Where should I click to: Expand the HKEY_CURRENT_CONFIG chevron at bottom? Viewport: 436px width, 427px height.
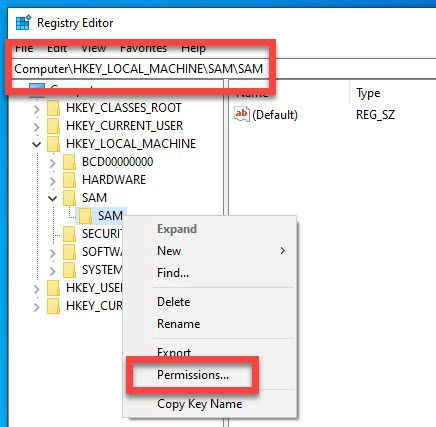37,307
